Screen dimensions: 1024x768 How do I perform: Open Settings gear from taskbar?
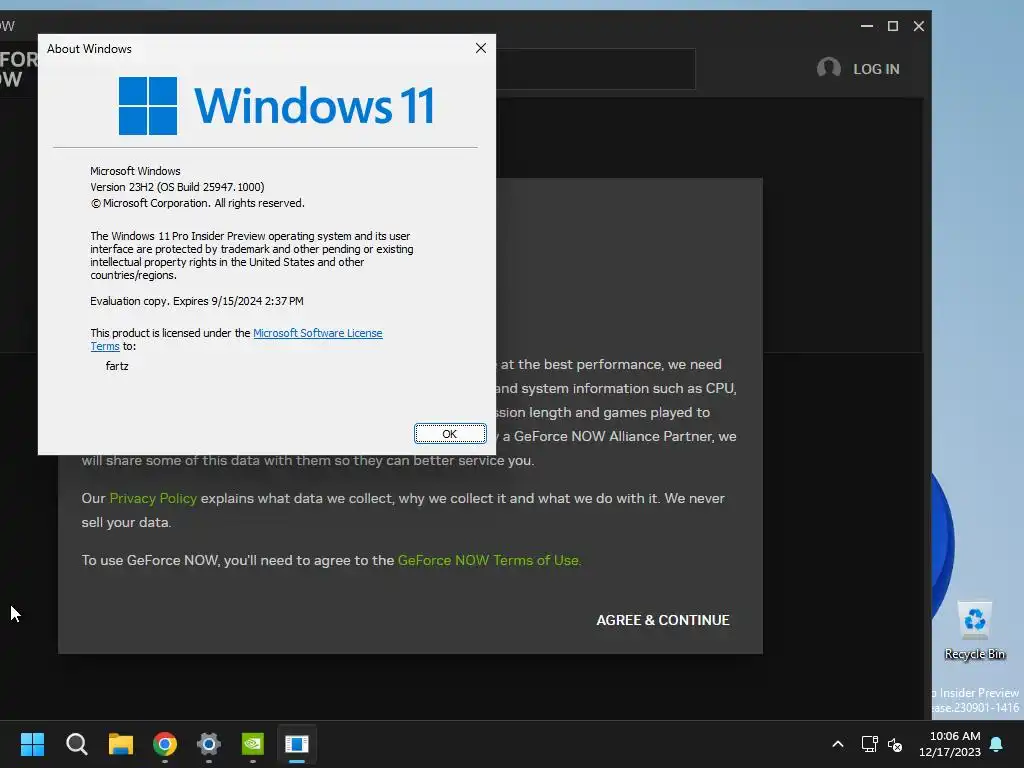pos(209,744)
